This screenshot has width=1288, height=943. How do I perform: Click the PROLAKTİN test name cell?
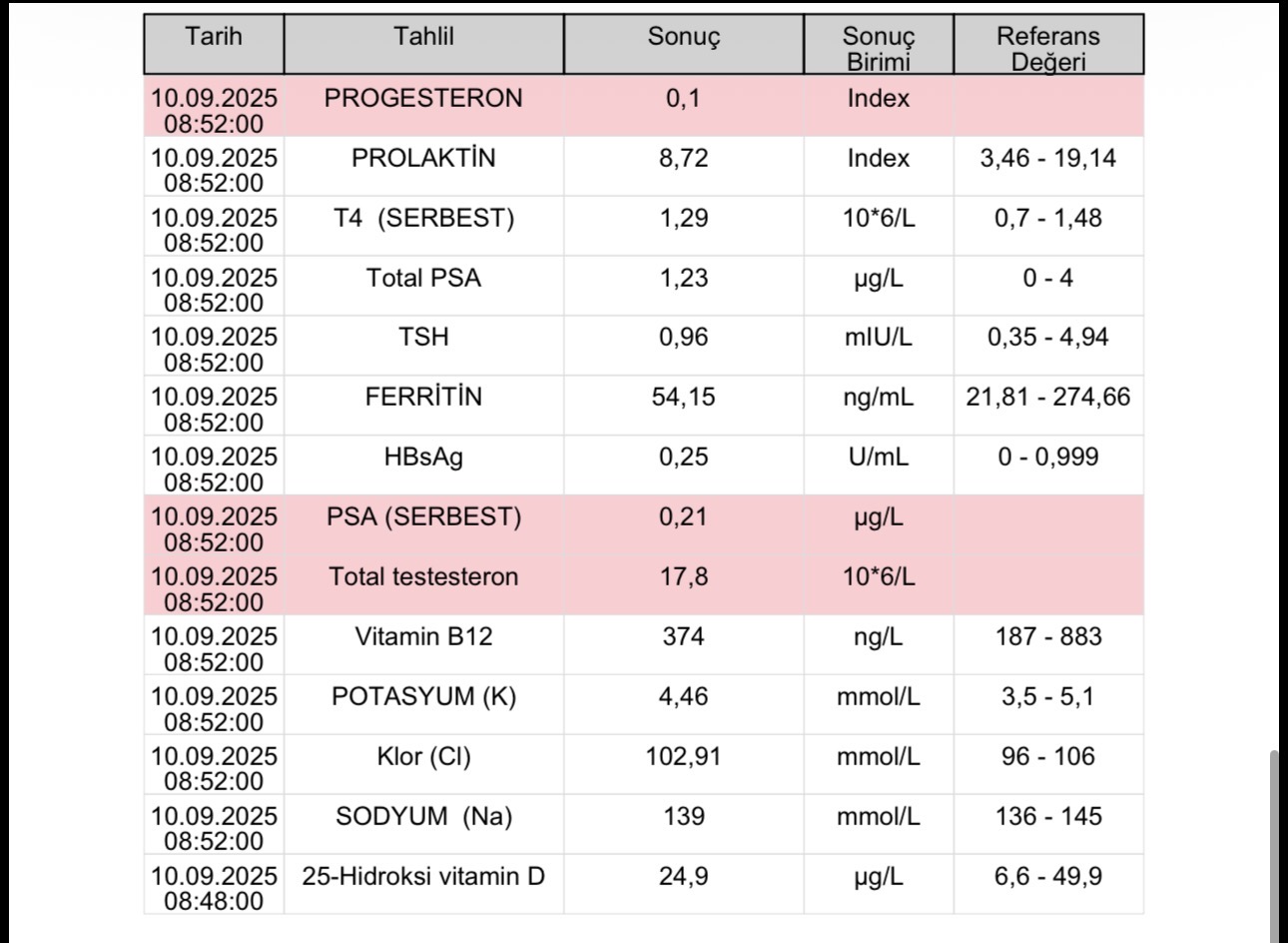tap(423, 158)
